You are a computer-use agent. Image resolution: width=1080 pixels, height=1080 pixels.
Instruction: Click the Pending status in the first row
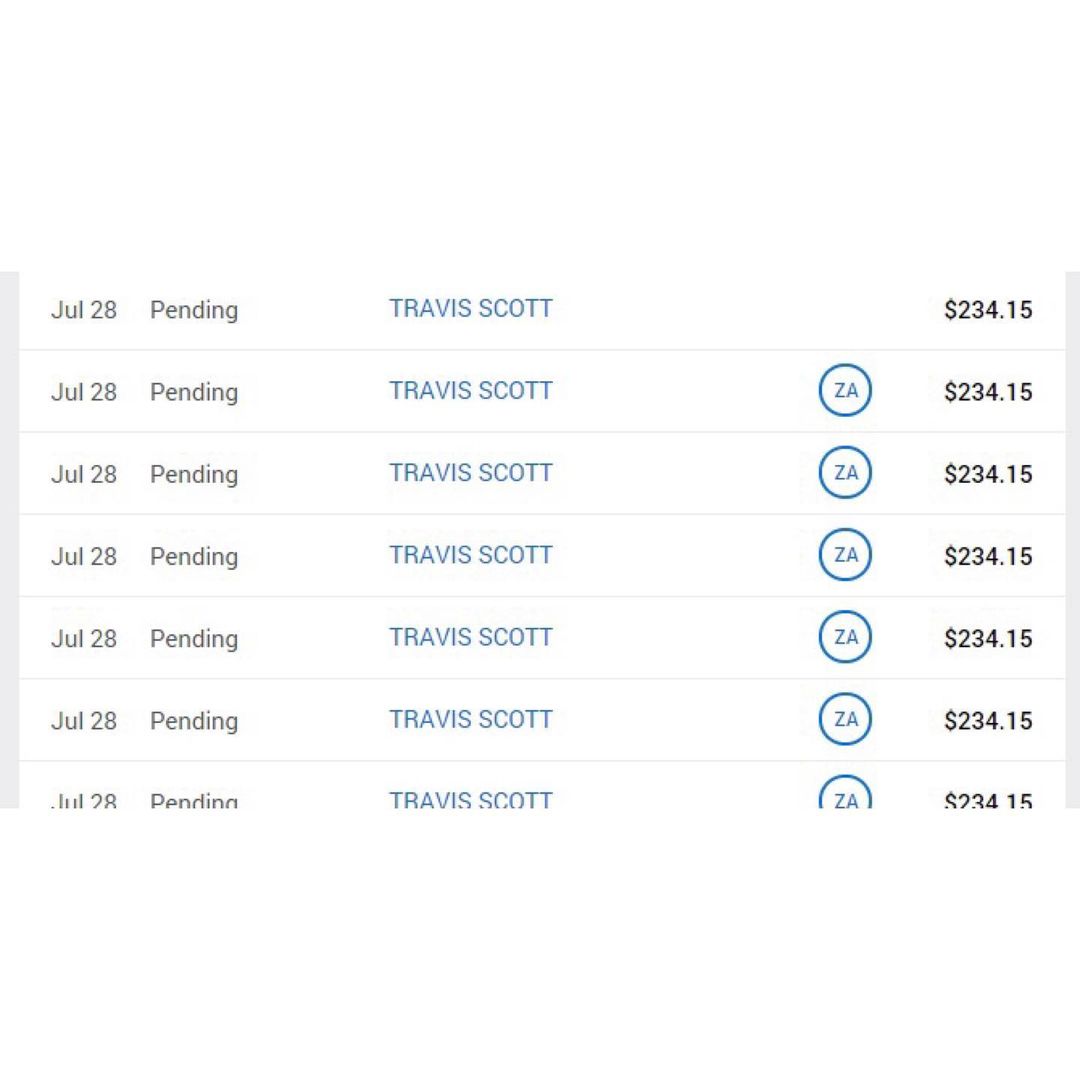[x=194, y=310]
